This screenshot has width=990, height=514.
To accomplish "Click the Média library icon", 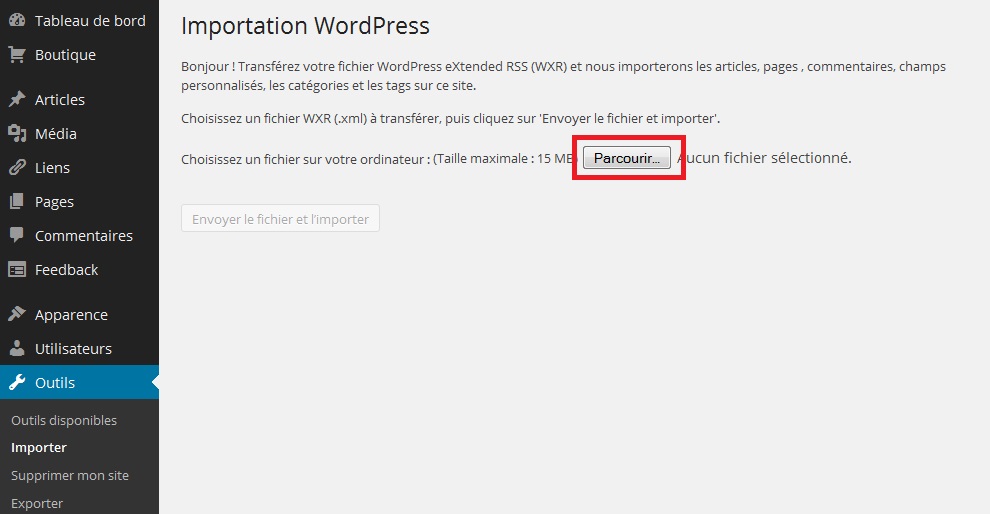I will click(17, 134).
